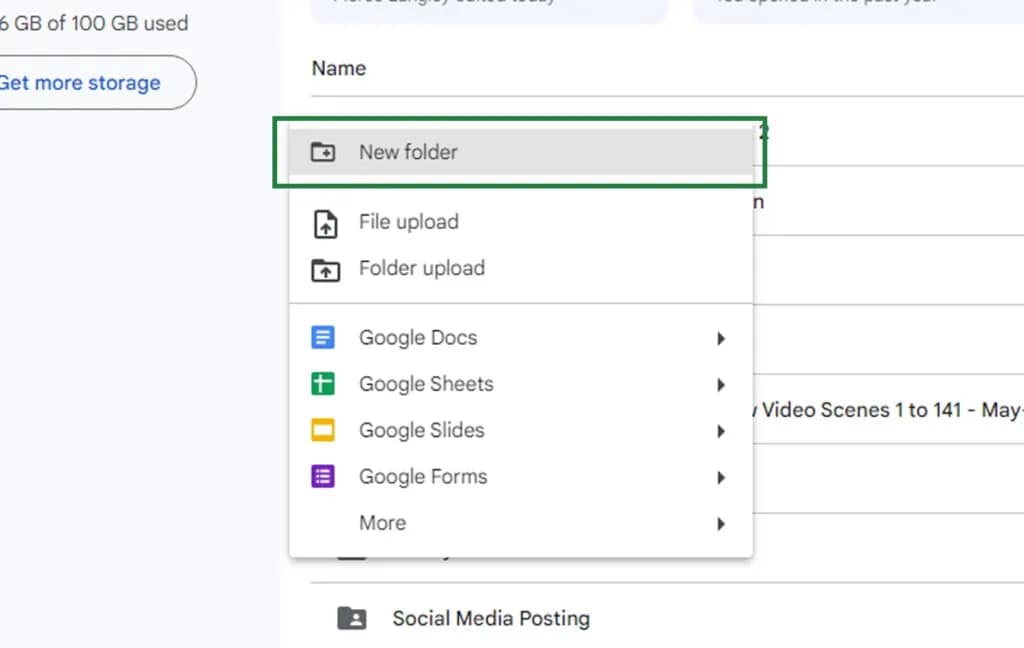Click the yellow Google Slides icon
1024x648 pixels.
323,430
